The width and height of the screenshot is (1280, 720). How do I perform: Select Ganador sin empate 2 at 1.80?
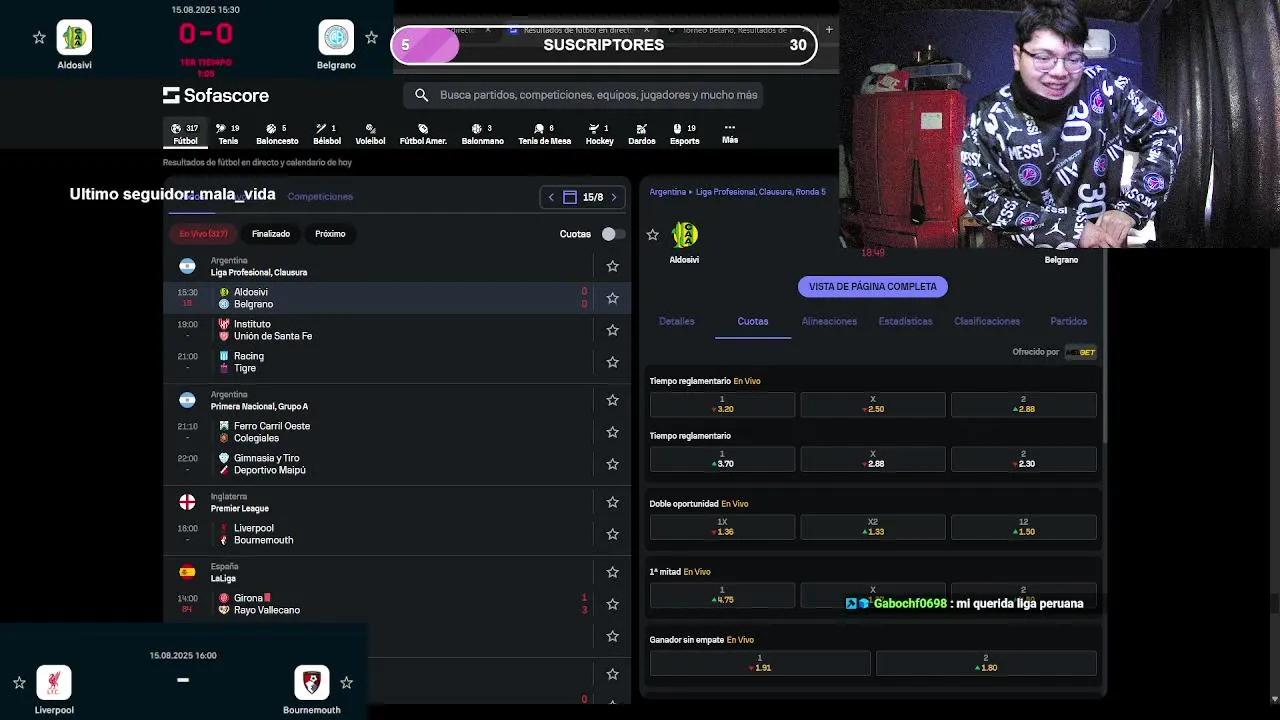coord(986,663)
